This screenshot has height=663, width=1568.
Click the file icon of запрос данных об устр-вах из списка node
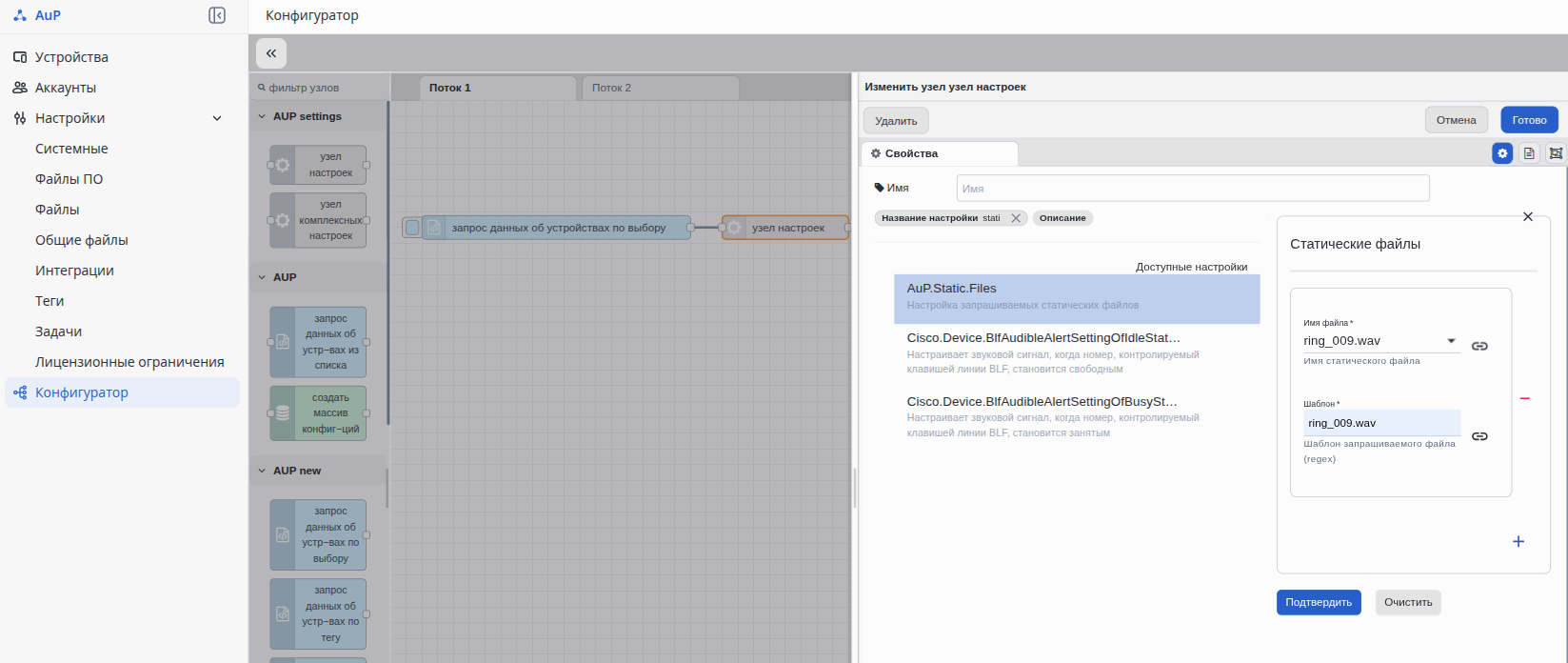(x=283, y=342)
